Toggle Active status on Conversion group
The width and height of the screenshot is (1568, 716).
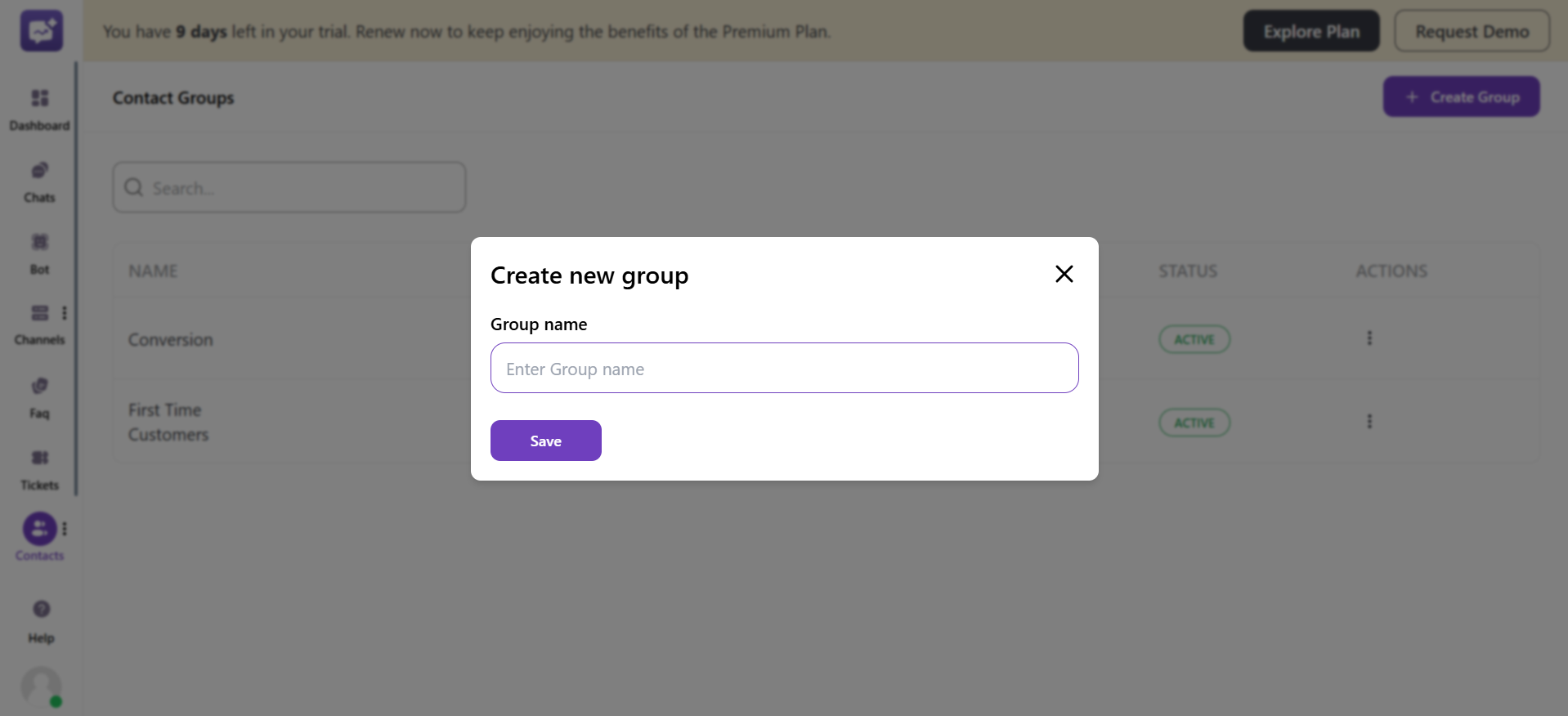(1194, 338)
